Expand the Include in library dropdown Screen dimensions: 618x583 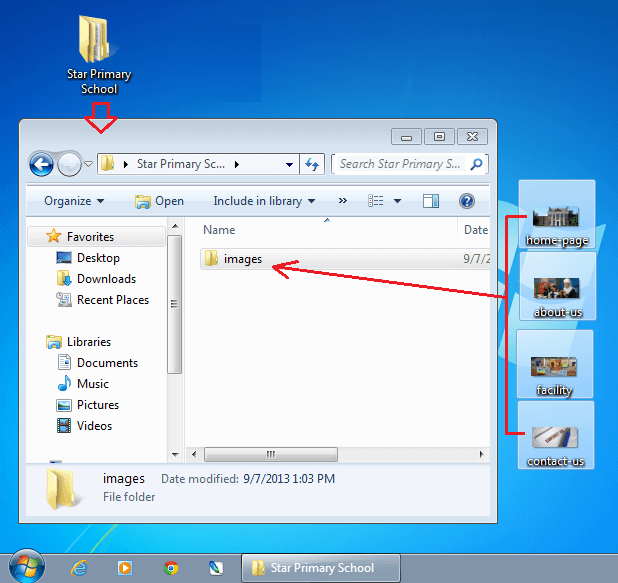coord(264,201)
